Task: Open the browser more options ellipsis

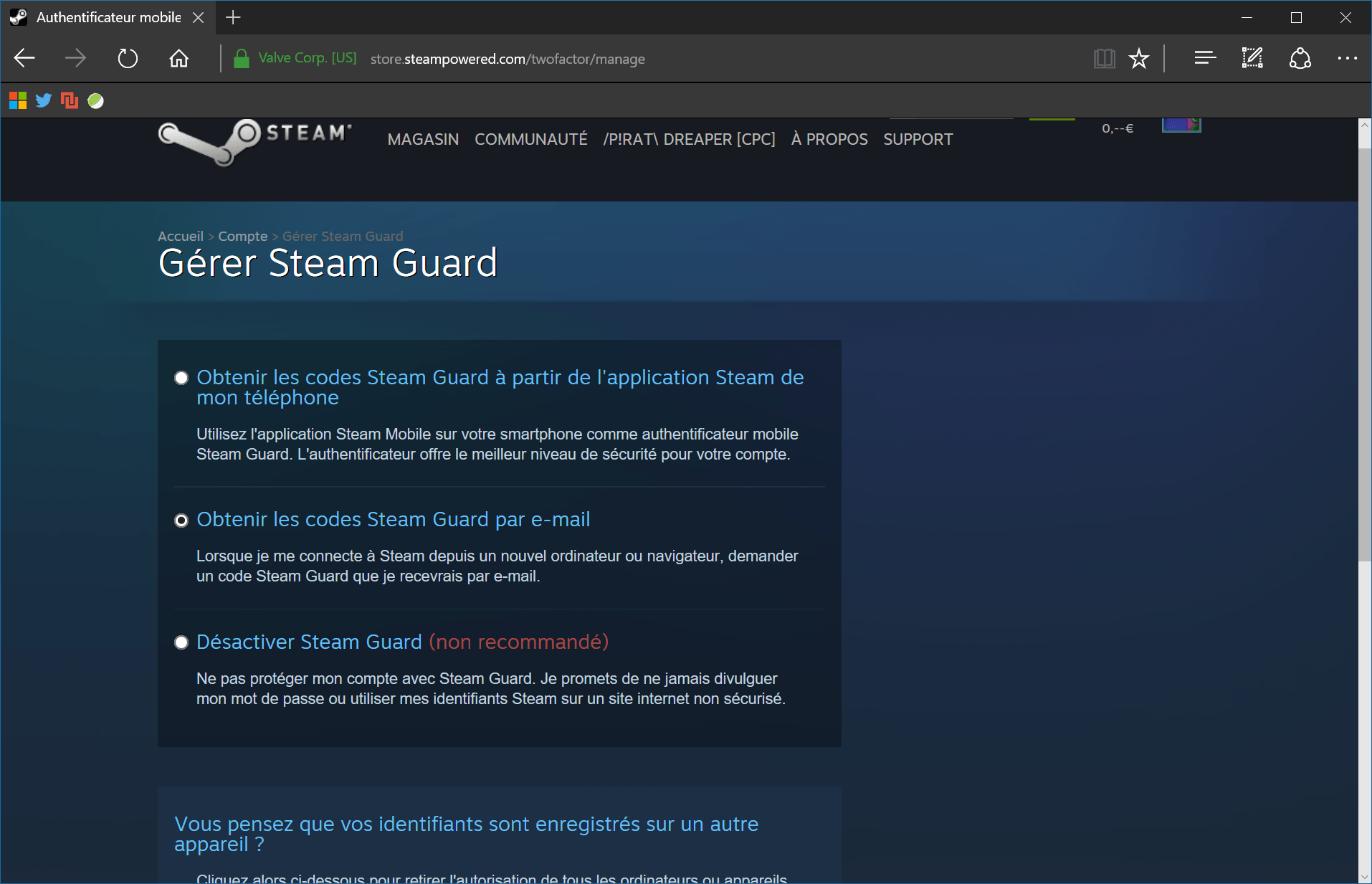Action: [1347, 59]
